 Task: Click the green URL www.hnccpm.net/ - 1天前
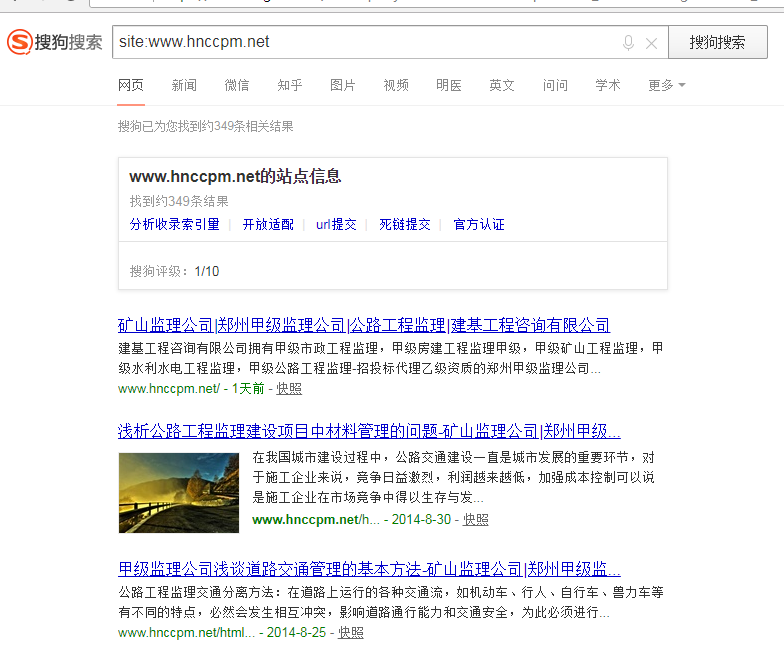[191, 388]
